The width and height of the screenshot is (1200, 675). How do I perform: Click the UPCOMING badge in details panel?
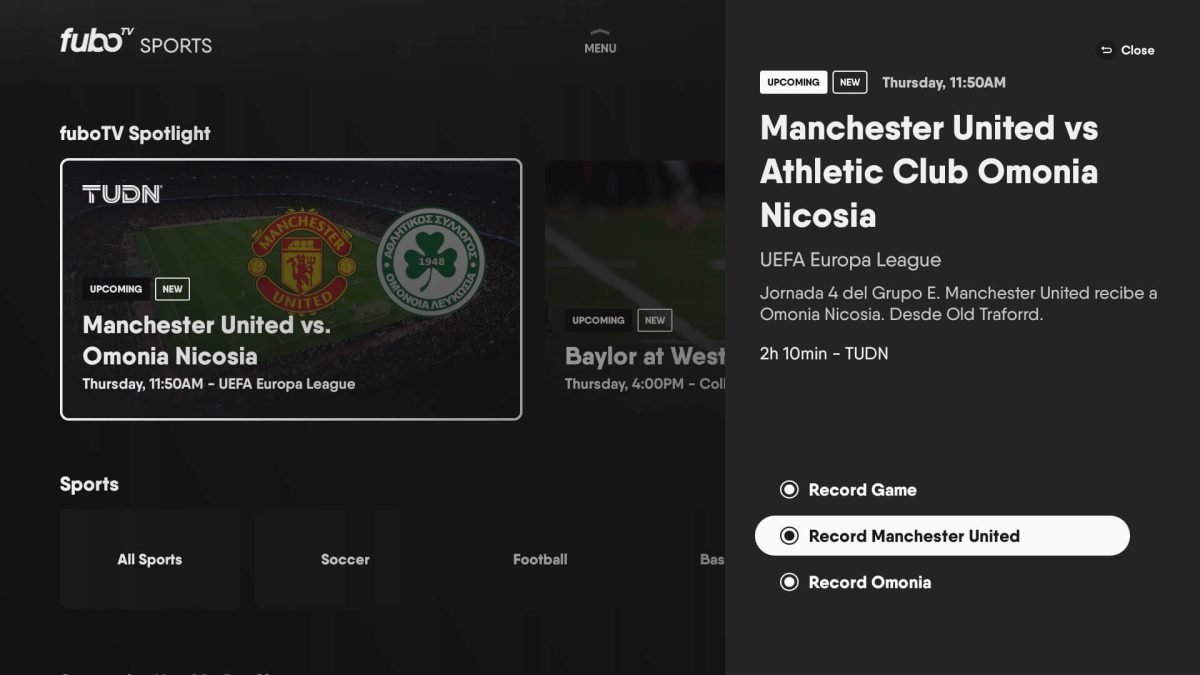click(x=793, y=82)
